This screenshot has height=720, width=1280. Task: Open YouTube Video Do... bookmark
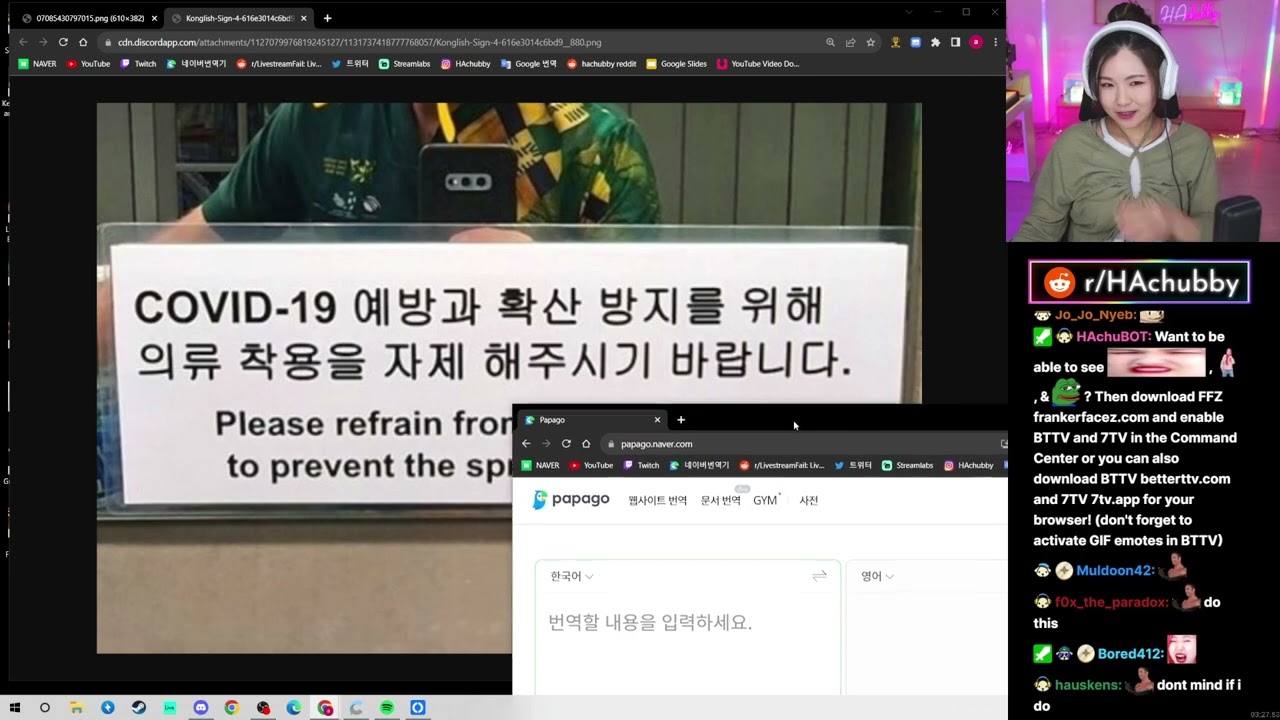(758, 64)
